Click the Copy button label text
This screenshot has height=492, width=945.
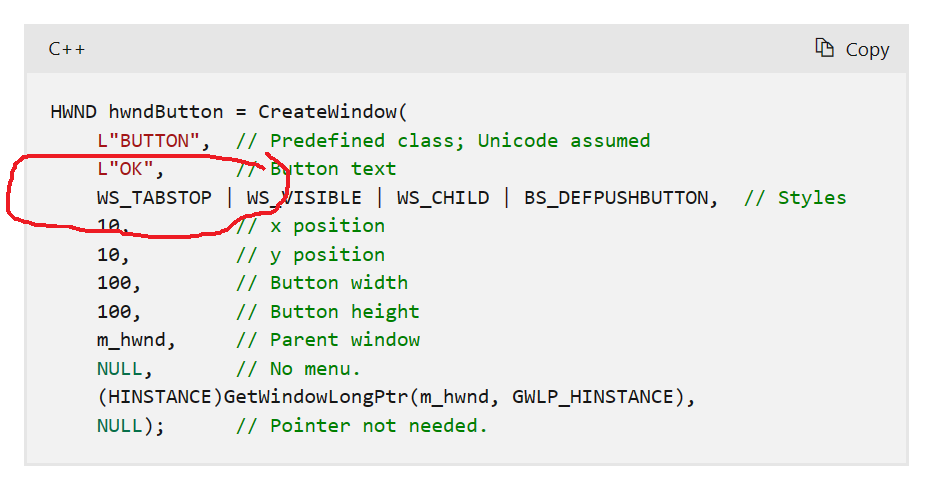867,50
